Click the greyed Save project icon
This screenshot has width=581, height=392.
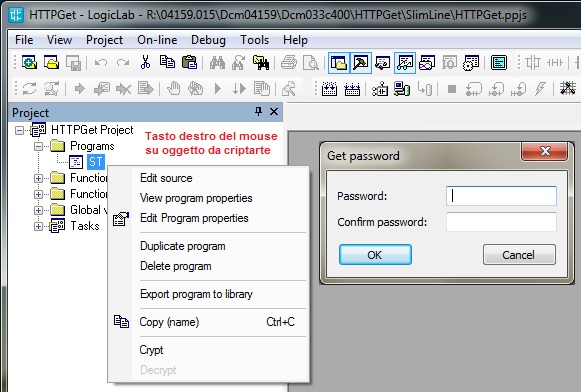coord(73,63)
